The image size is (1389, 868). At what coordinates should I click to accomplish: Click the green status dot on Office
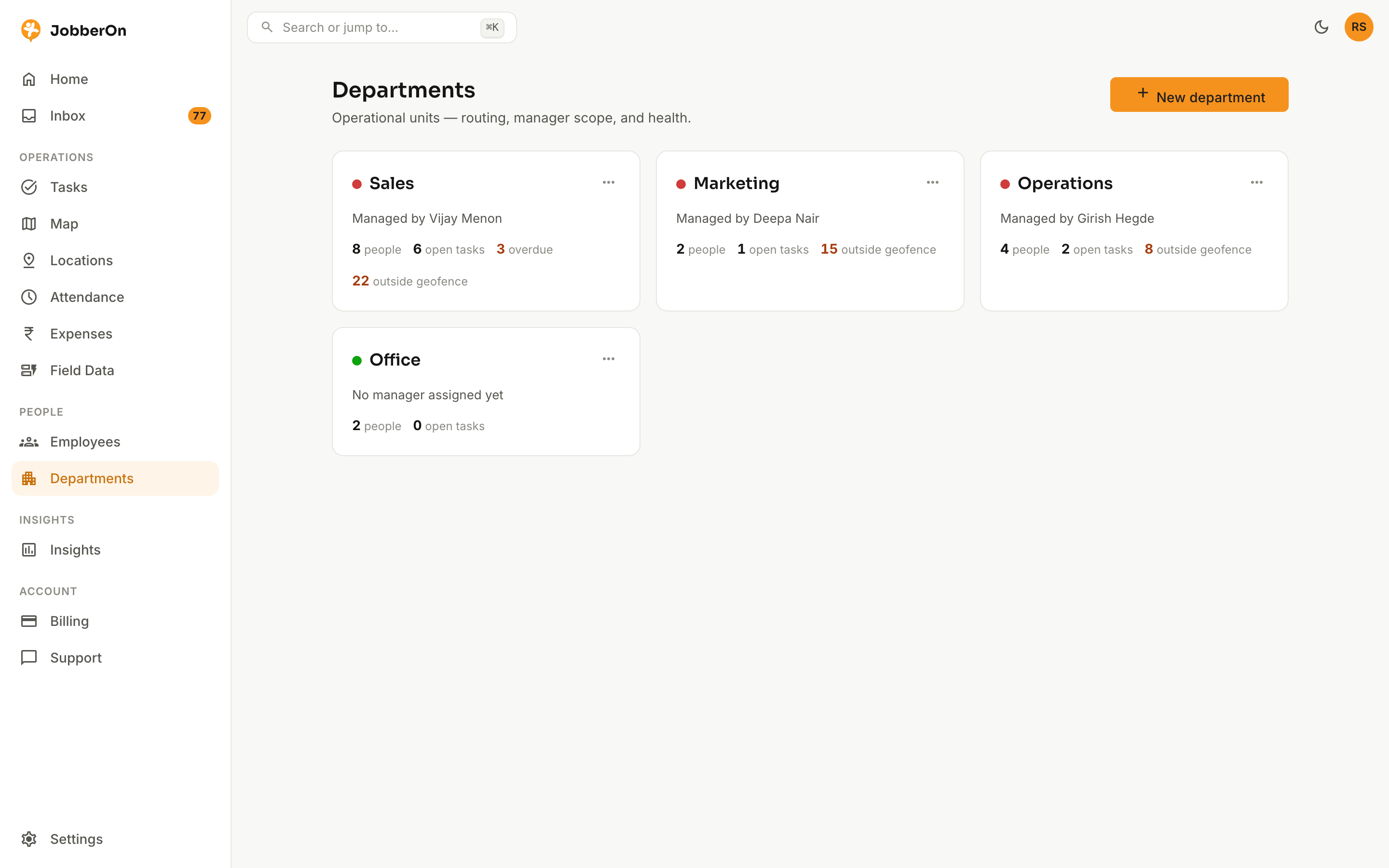[x=356, y=361]
